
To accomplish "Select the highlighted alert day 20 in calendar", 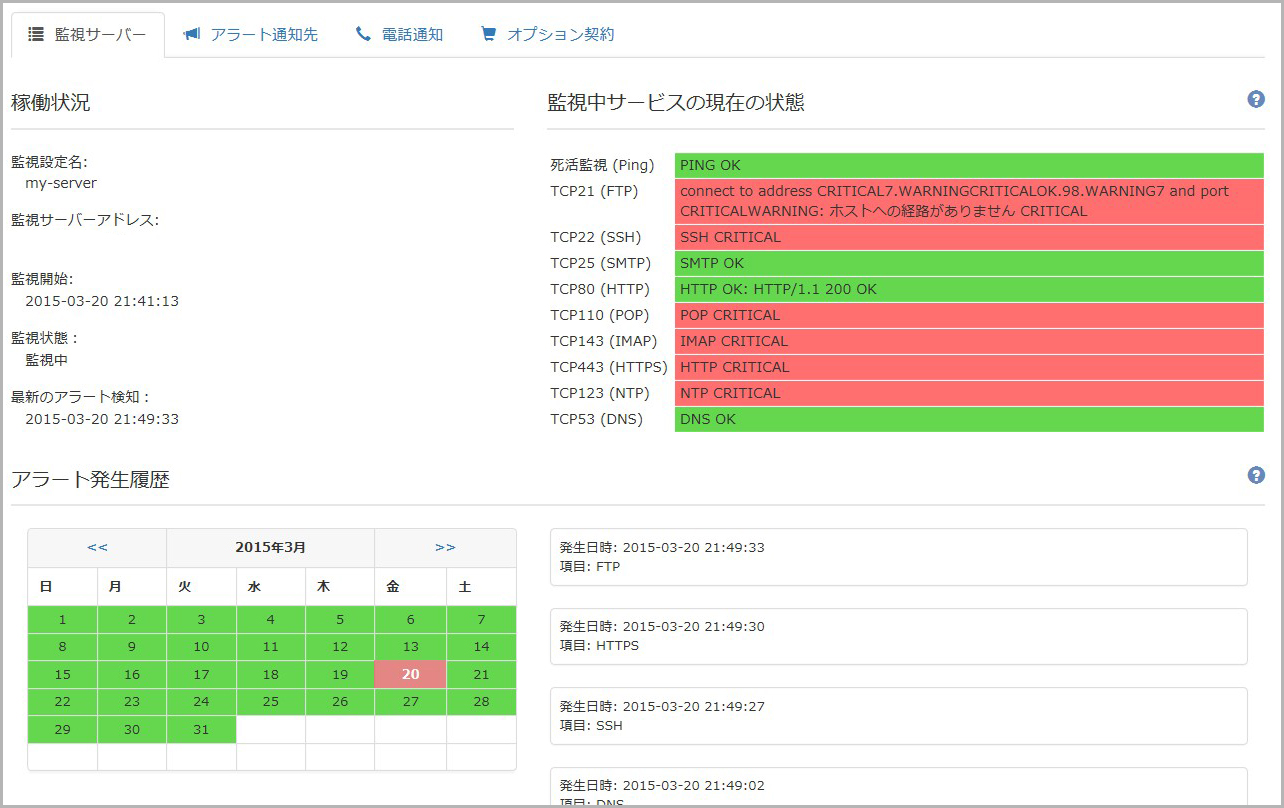I will coord(410,674).
